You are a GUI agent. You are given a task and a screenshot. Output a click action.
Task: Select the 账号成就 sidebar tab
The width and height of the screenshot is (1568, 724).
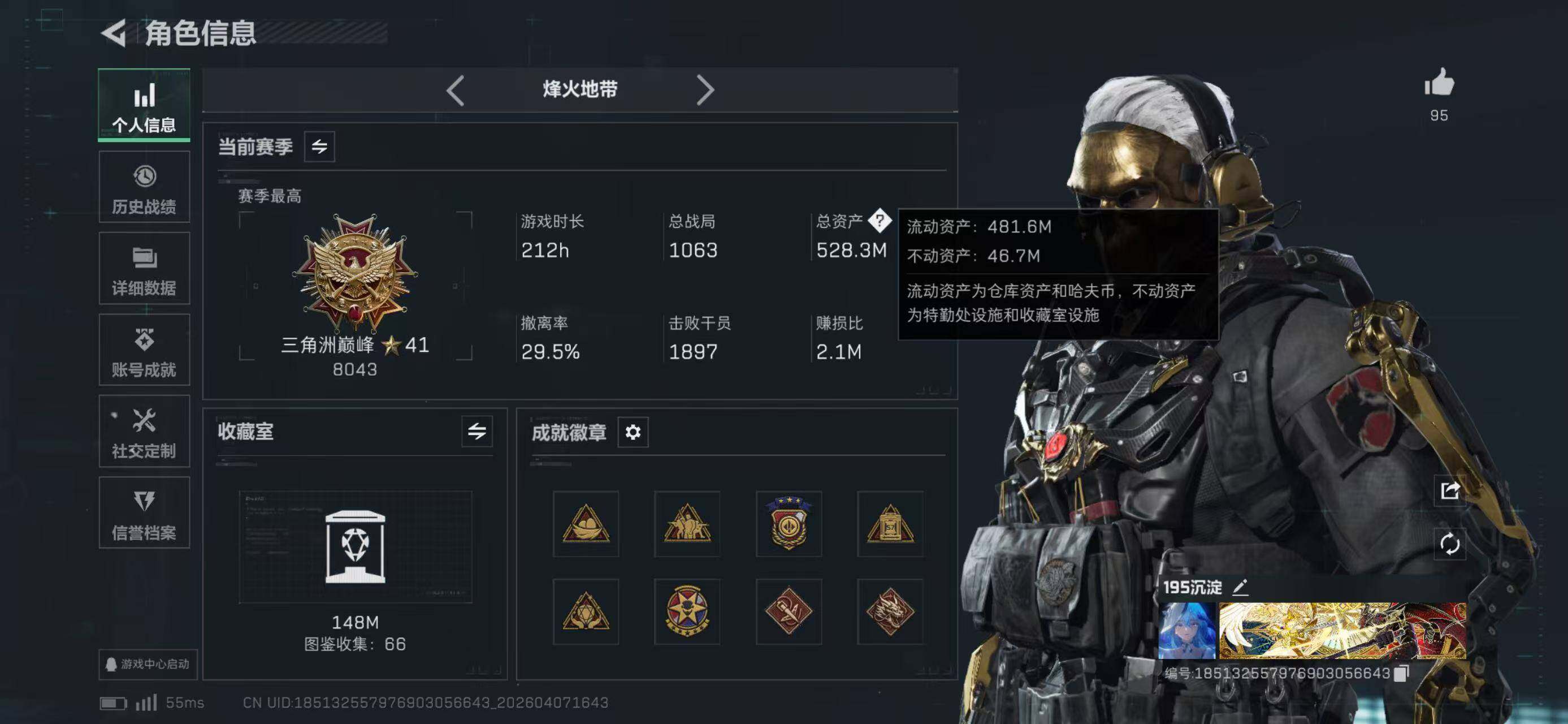pyautogui.click(x=144, y=350)
